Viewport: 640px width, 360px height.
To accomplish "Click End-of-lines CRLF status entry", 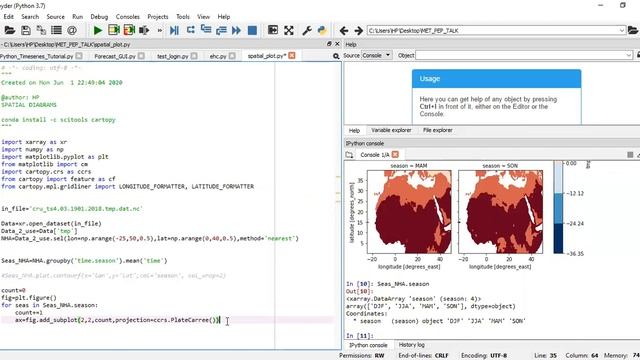I will click(x=423, y=356).
